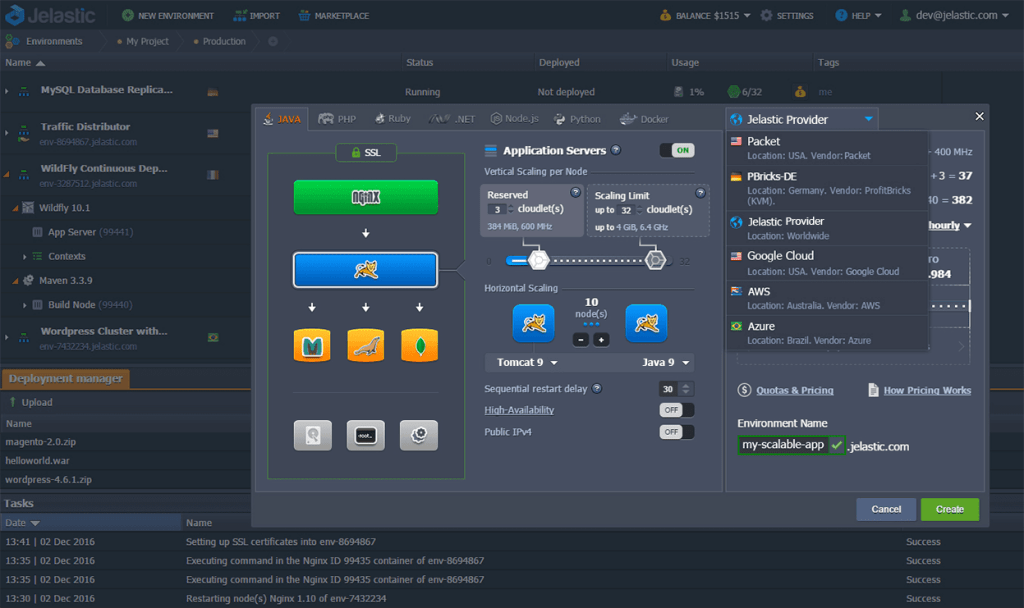Click the How Pricing Works document icon
Image resolution: width=1024 pixels, height=608 pixels.
click(x=873, y=390)
